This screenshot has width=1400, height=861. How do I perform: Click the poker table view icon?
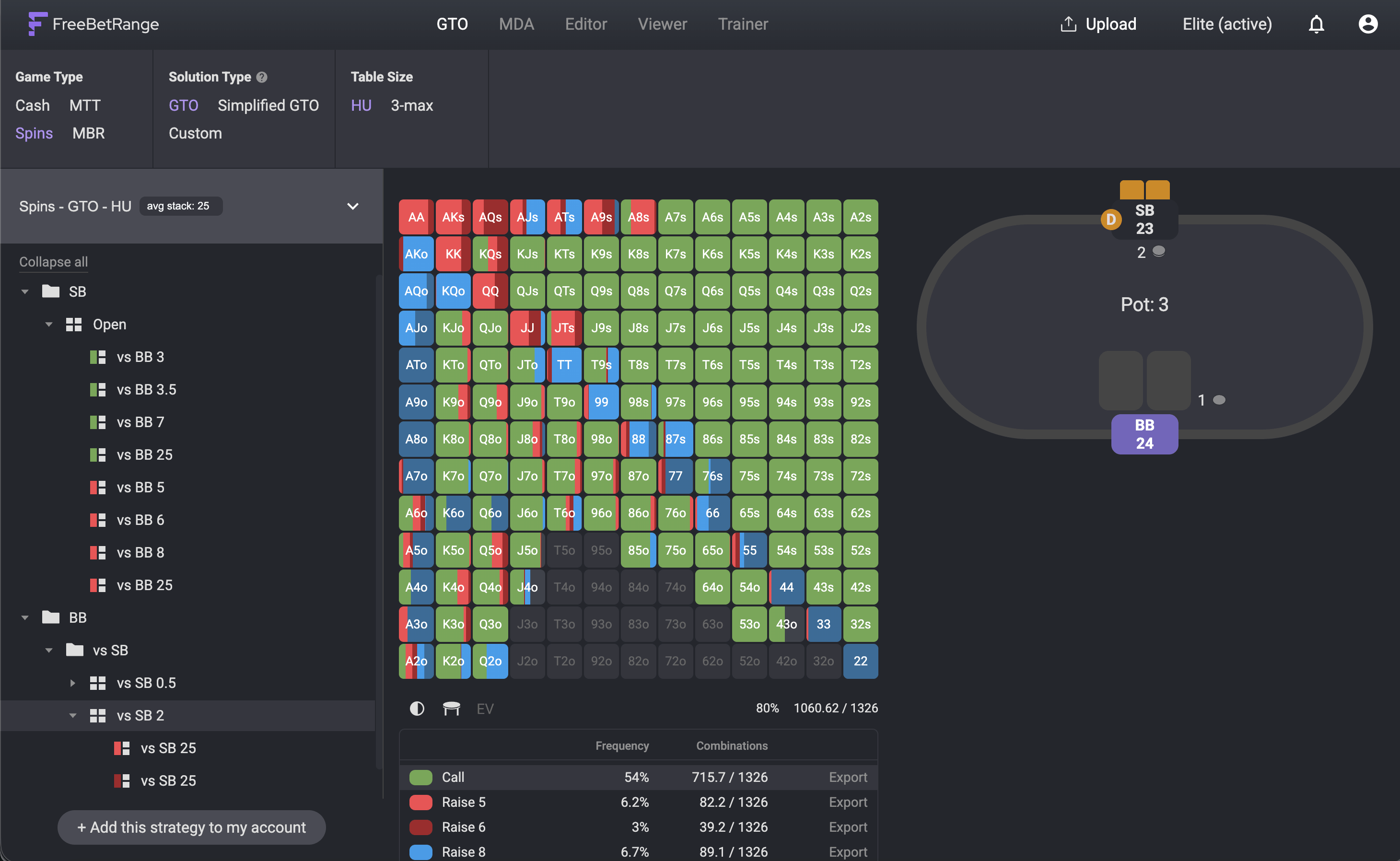[x=451, y=709]
